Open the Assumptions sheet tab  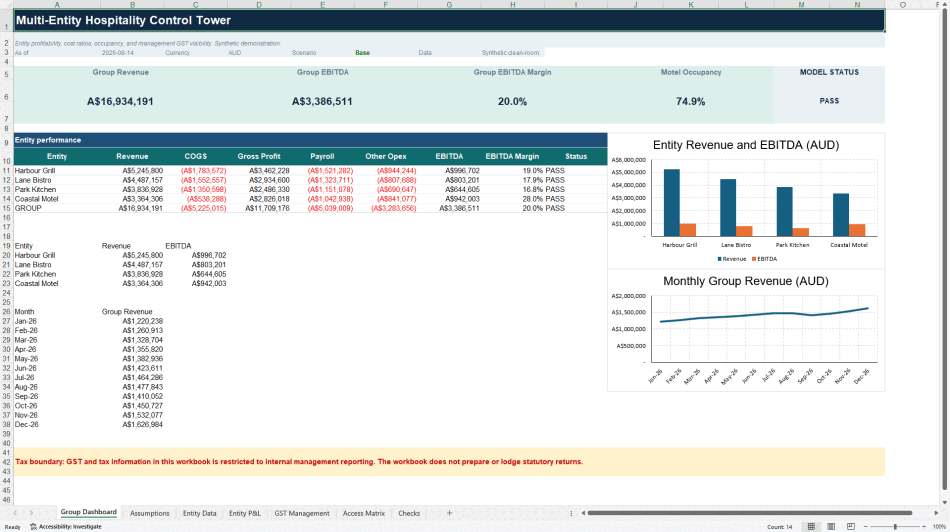click(150, 513)
